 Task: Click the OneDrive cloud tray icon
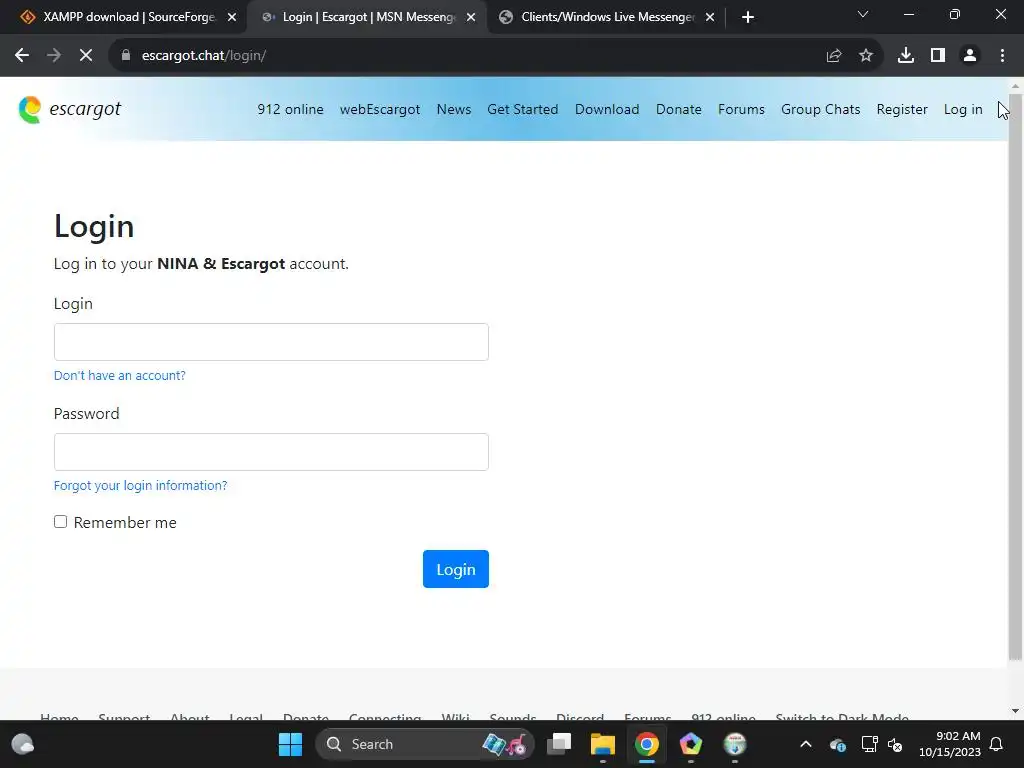838,744
